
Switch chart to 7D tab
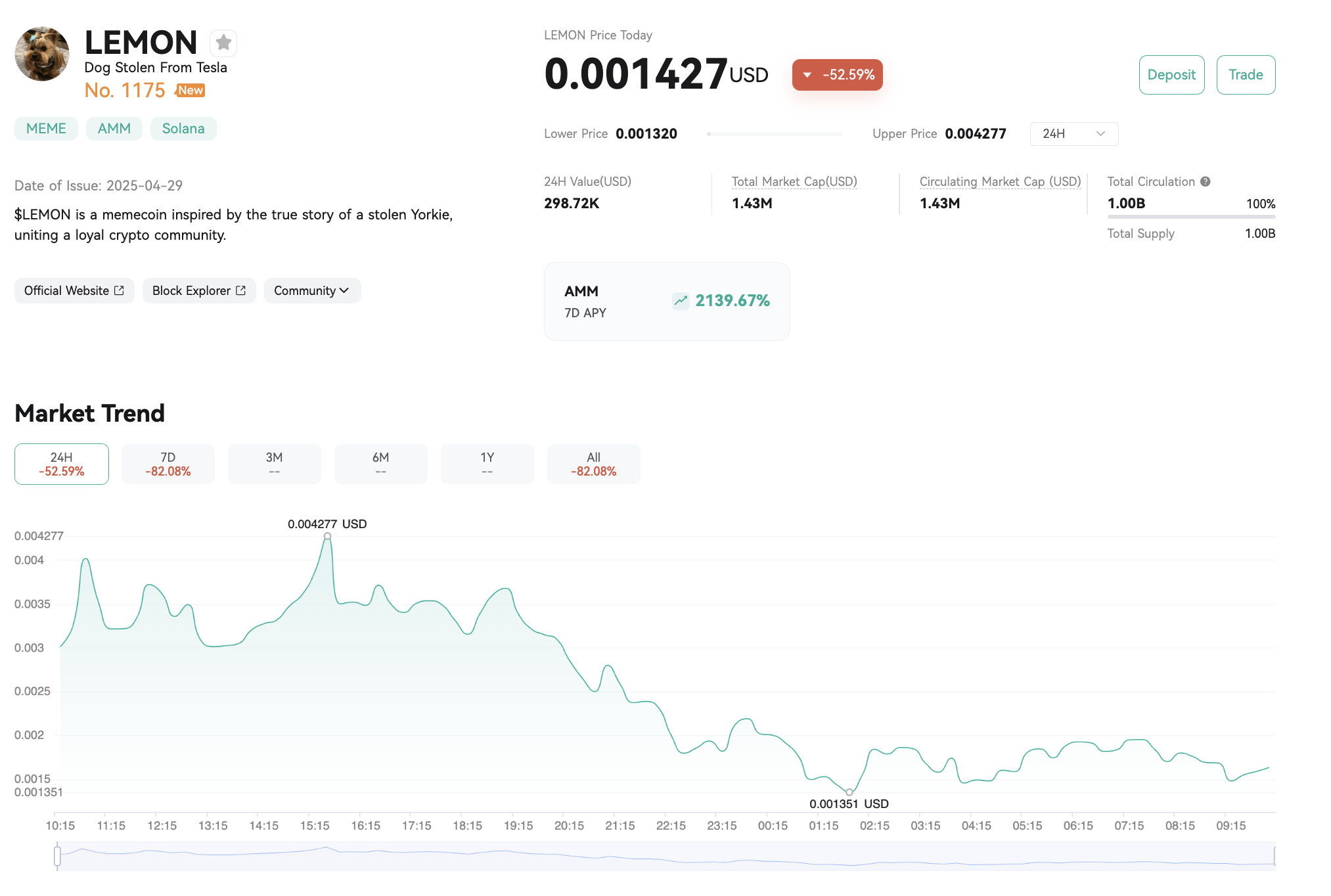coord(168,464)
